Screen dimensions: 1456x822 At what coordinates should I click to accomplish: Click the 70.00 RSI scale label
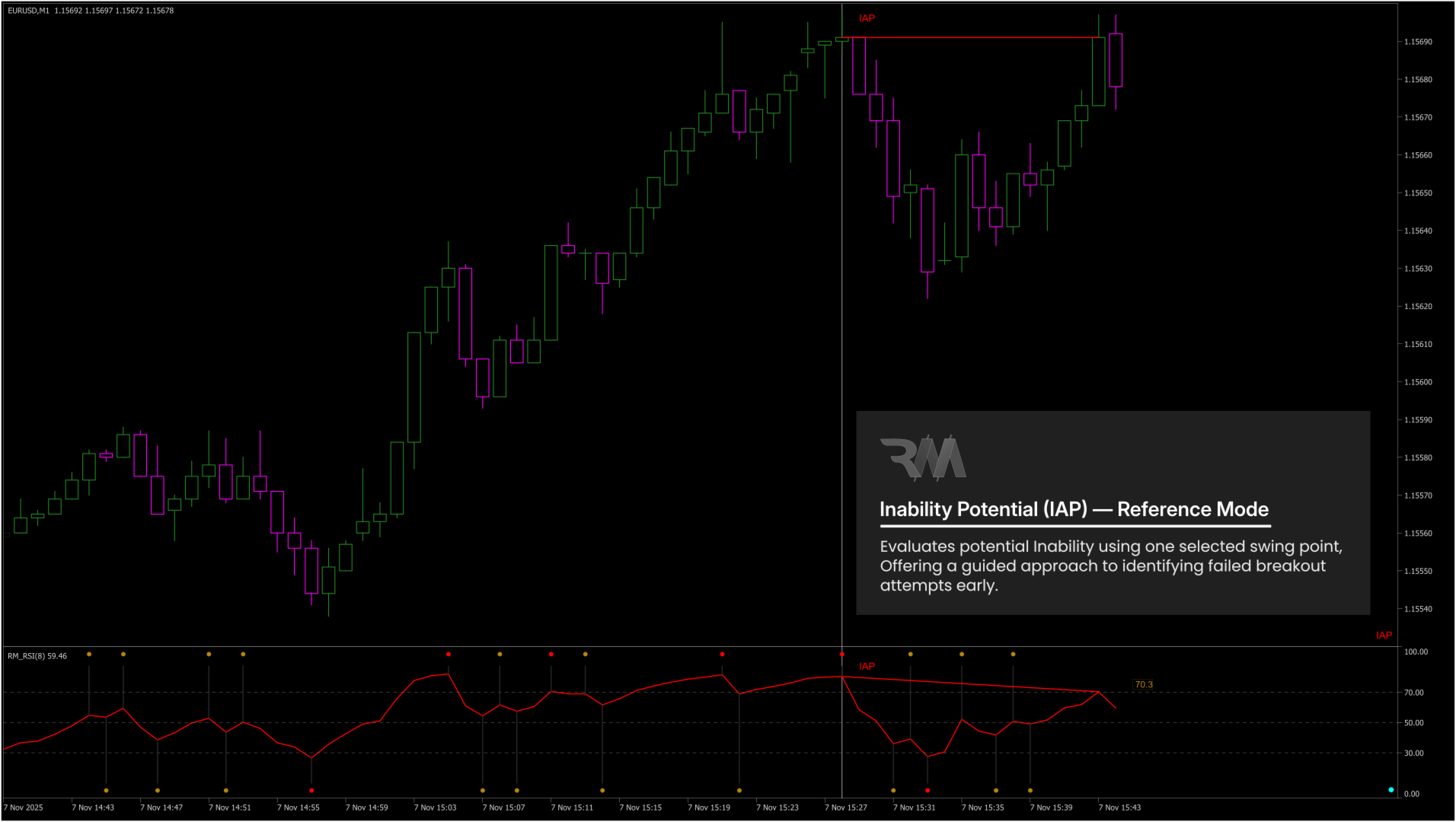click(x=1413, y=693)
